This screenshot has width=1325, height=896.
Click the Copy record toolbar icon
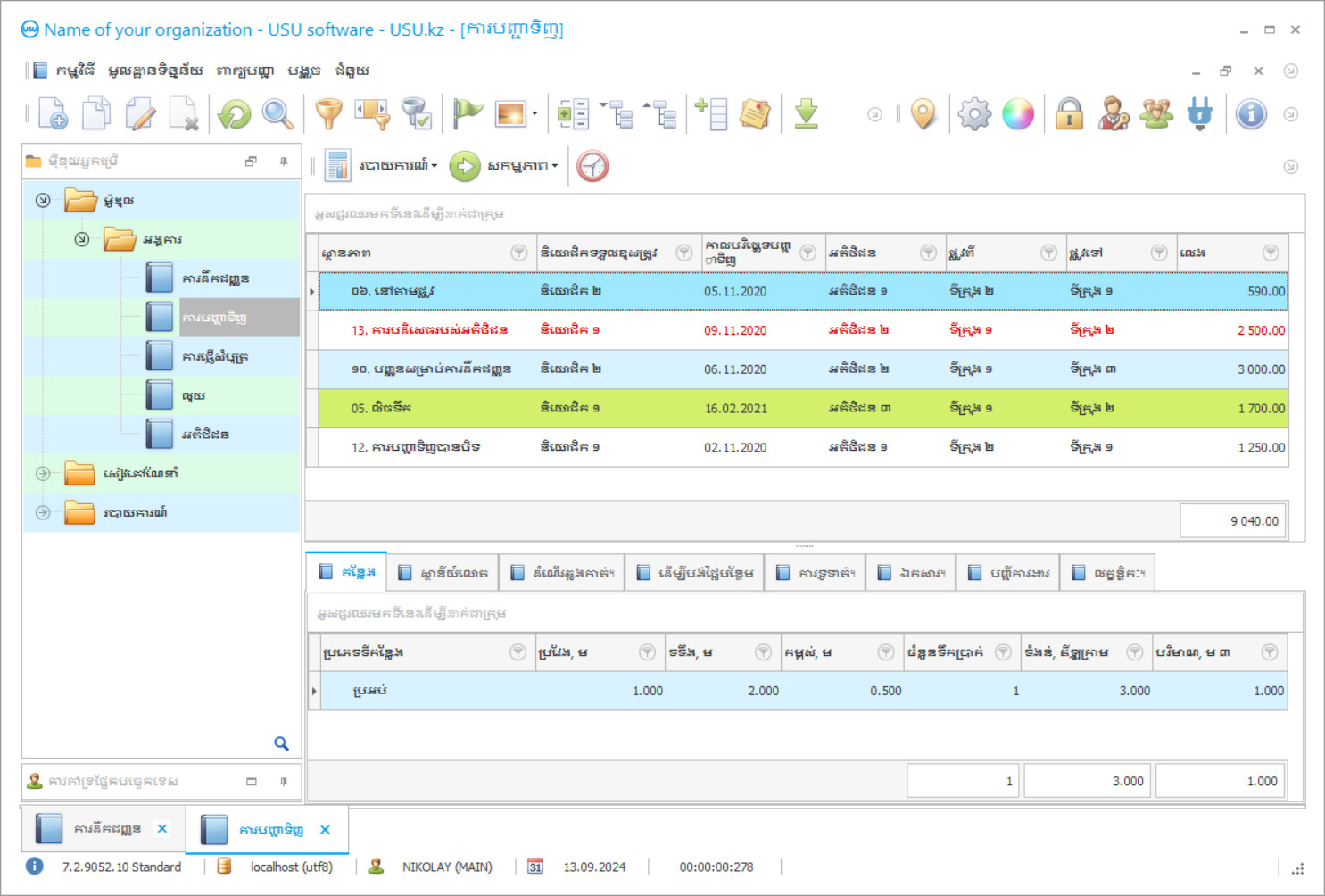coord(96,113)
